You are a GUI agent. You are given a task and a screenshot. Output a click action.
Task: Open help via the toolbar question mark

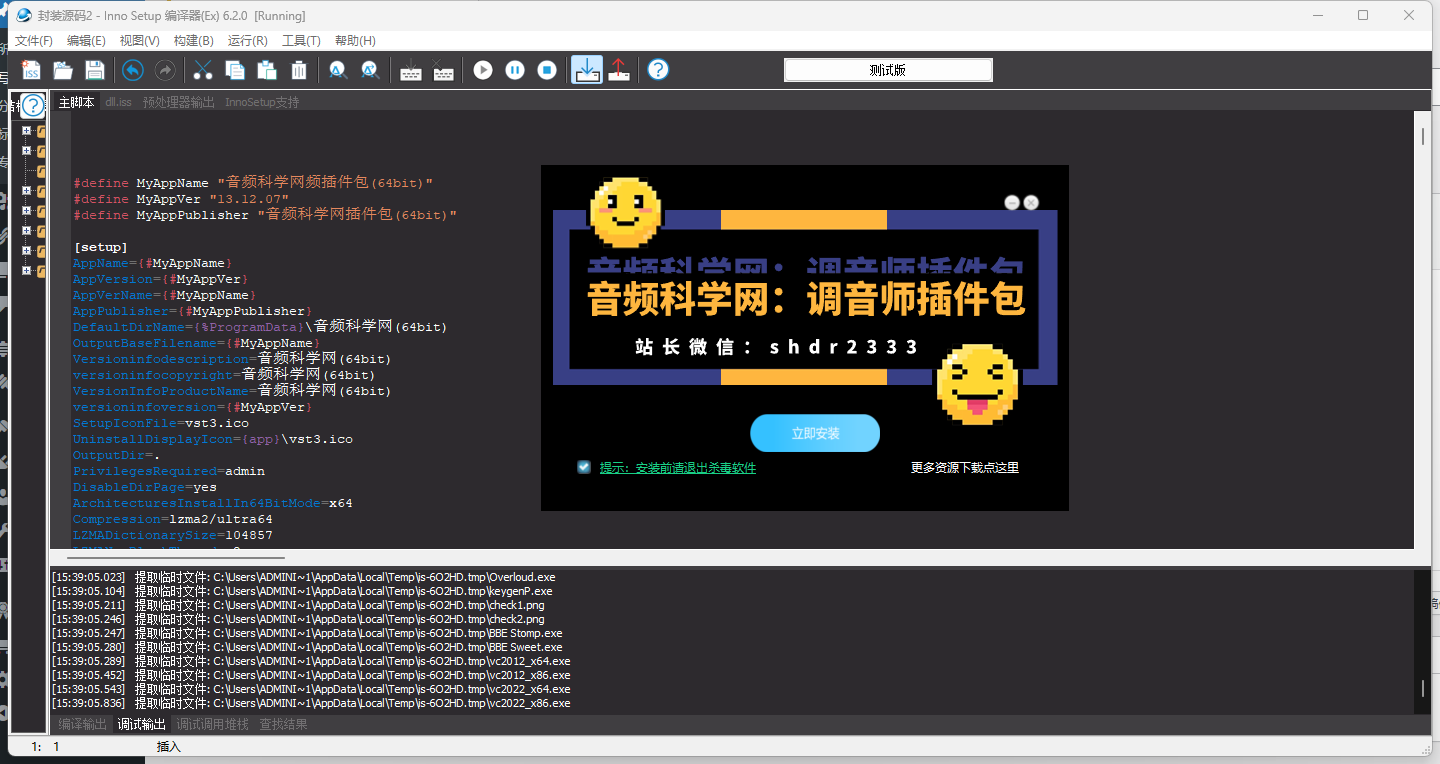(658, 70)
